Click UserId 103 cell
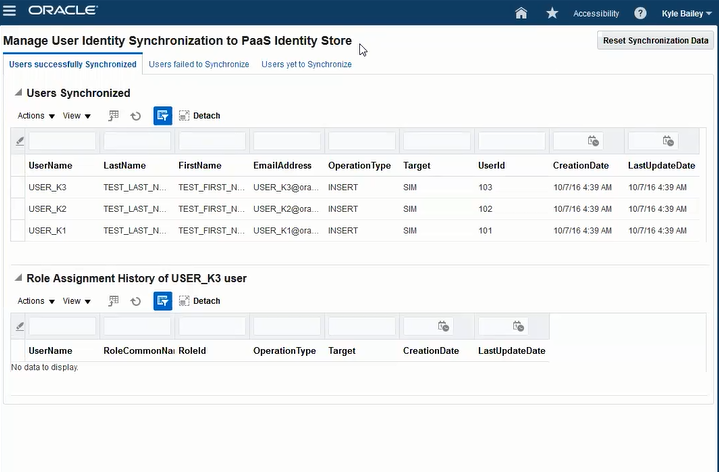This screenshot has height=472, width=719. 485,187
